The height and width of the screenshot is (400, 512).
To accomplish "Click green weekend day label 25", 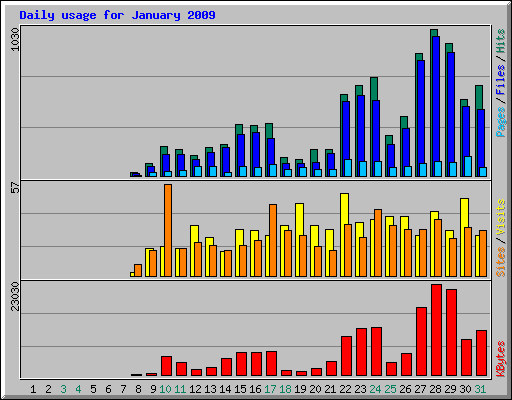I will pyautogui.click(x=390, y=389).
